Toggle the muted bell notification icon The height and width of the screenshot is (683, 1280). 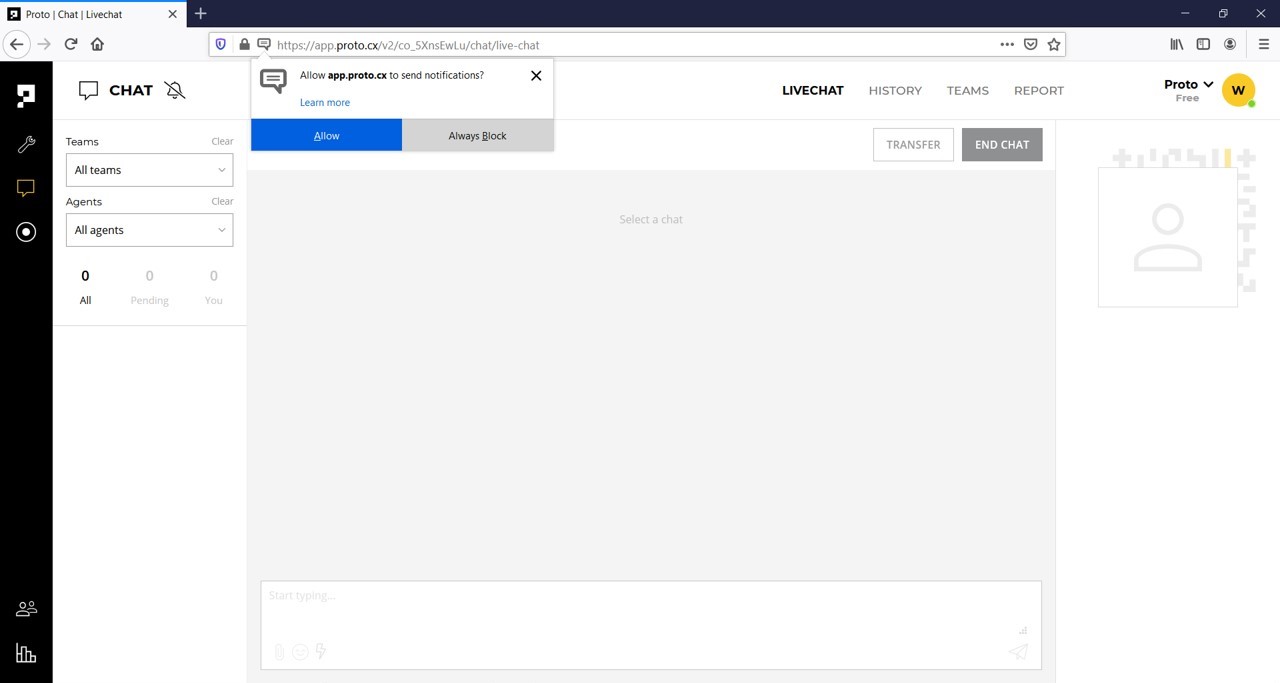click(175, 90)
